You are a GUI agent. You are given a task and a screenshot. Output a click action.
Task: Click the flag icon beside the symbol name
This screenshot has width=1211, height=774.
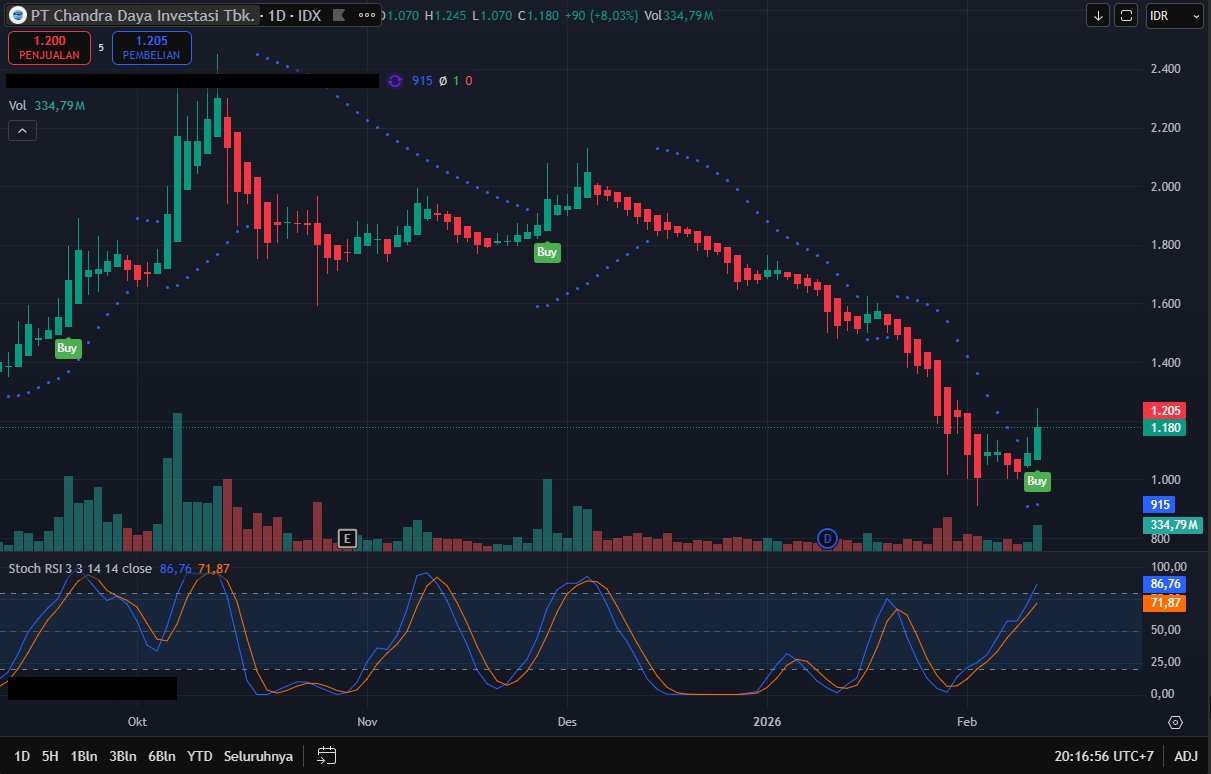(340, 16)
